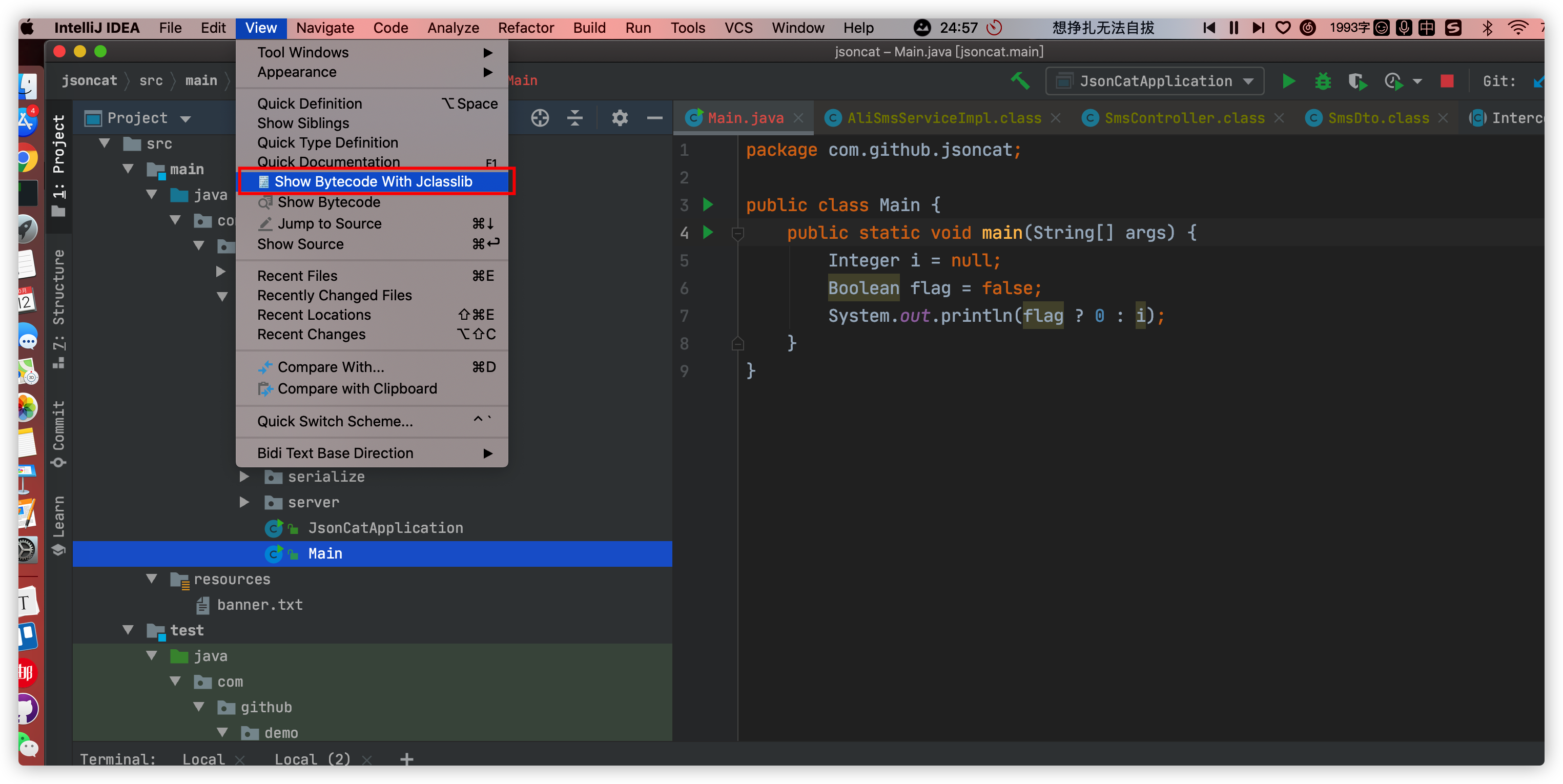1563x784 pixels.
Task: Click the Compare with Clipboard entry
Action: click(x=357, y=388)
